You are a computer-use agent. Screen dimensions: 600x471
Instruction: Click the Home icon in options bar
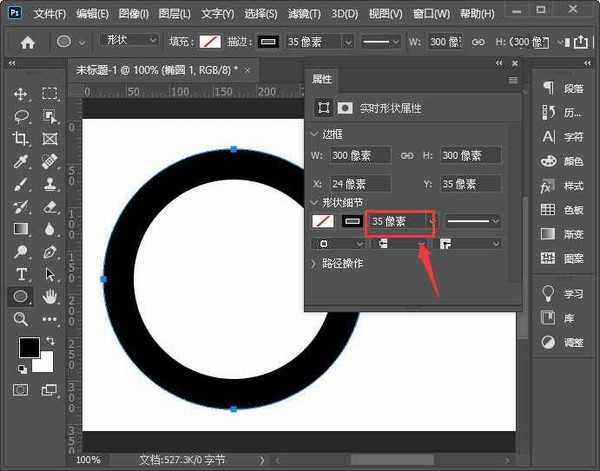[28, 42]
